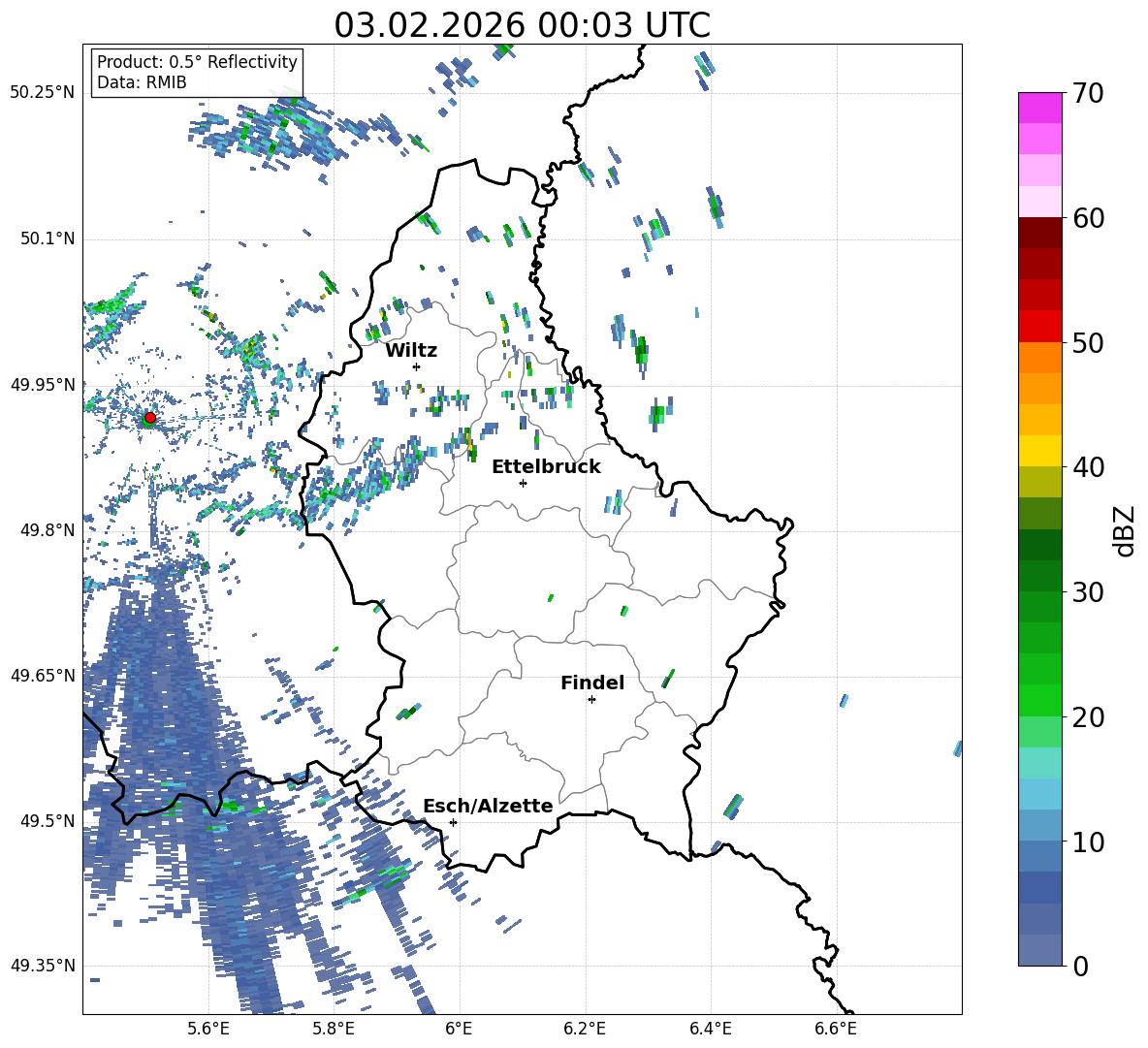The height and width of the screenshot is (1048, 1148).
Task: Click the blue 10 dBZ colorbar segment
Action: 1039,825
